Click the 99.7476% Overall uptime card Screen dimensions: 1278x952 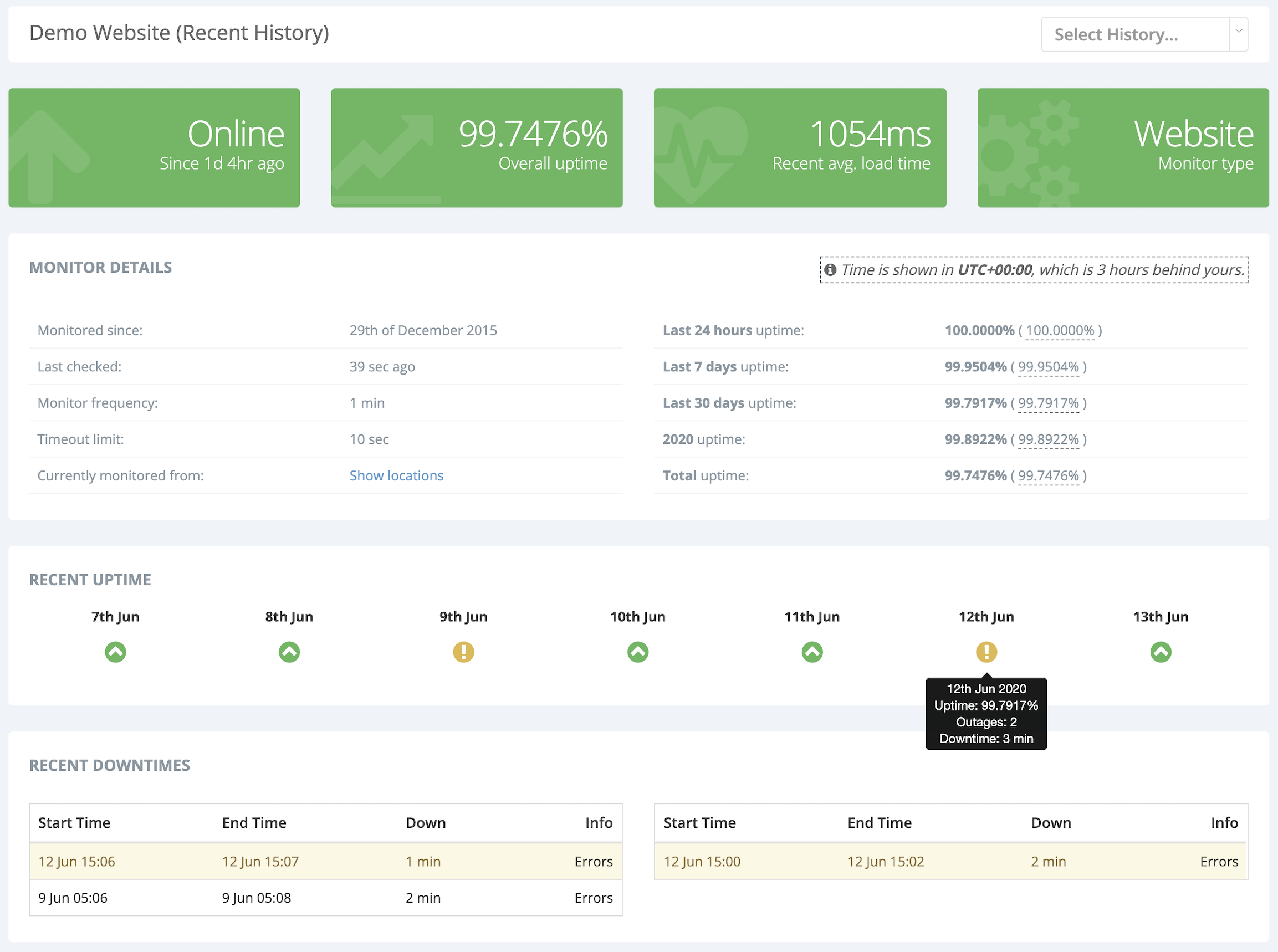click(x=477, y=147)
